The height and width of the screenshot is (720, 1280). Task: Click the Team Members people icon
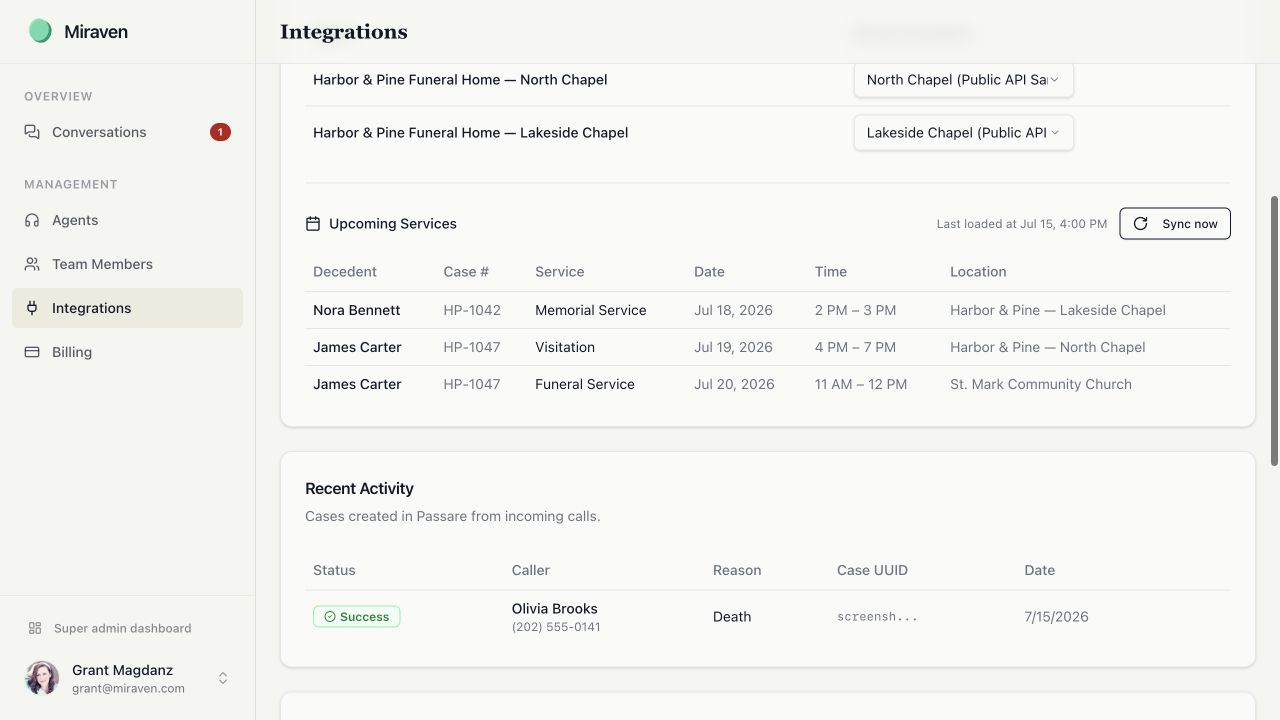coord(32,264)
